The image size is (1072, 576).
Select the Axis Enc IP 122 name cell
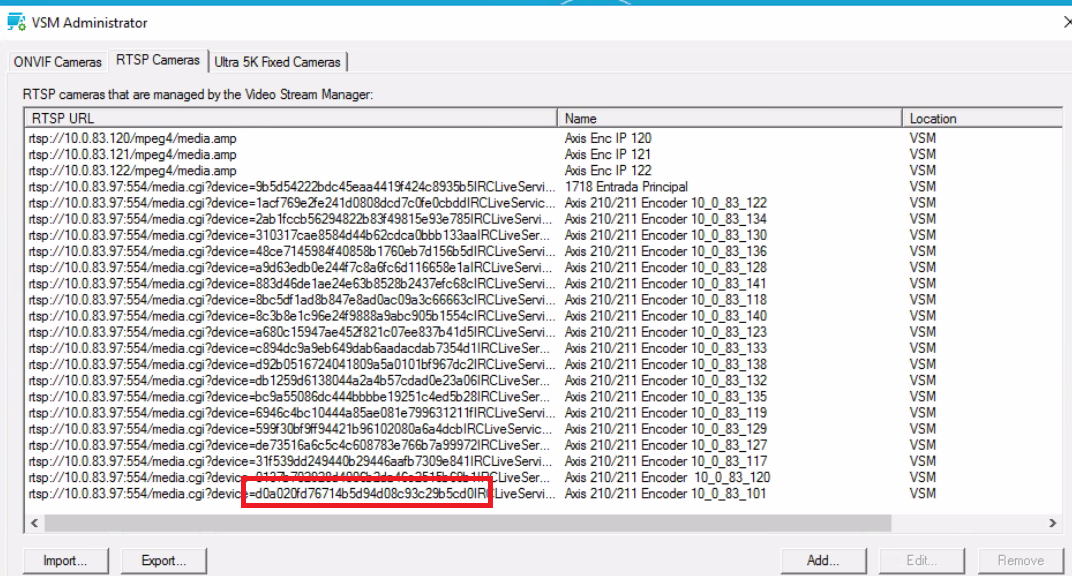pyautogui.click(x=608, y=171)
